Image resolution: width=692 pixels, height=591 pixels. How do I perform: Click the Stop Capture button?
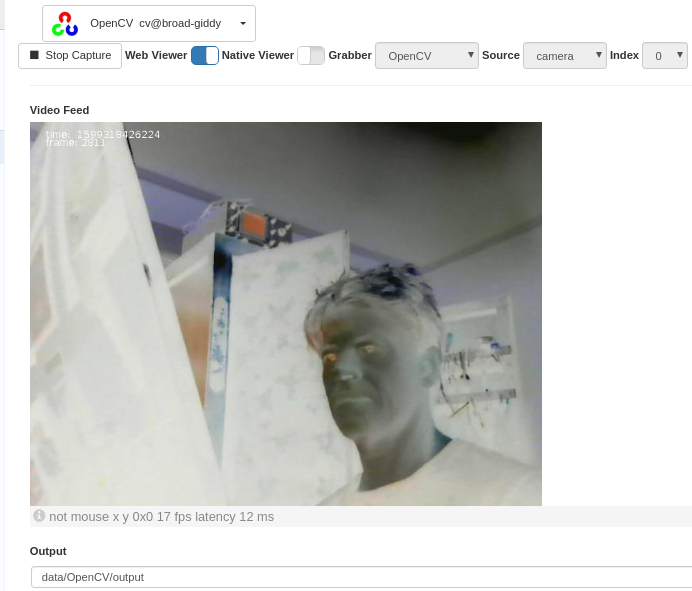pos(70,56)
